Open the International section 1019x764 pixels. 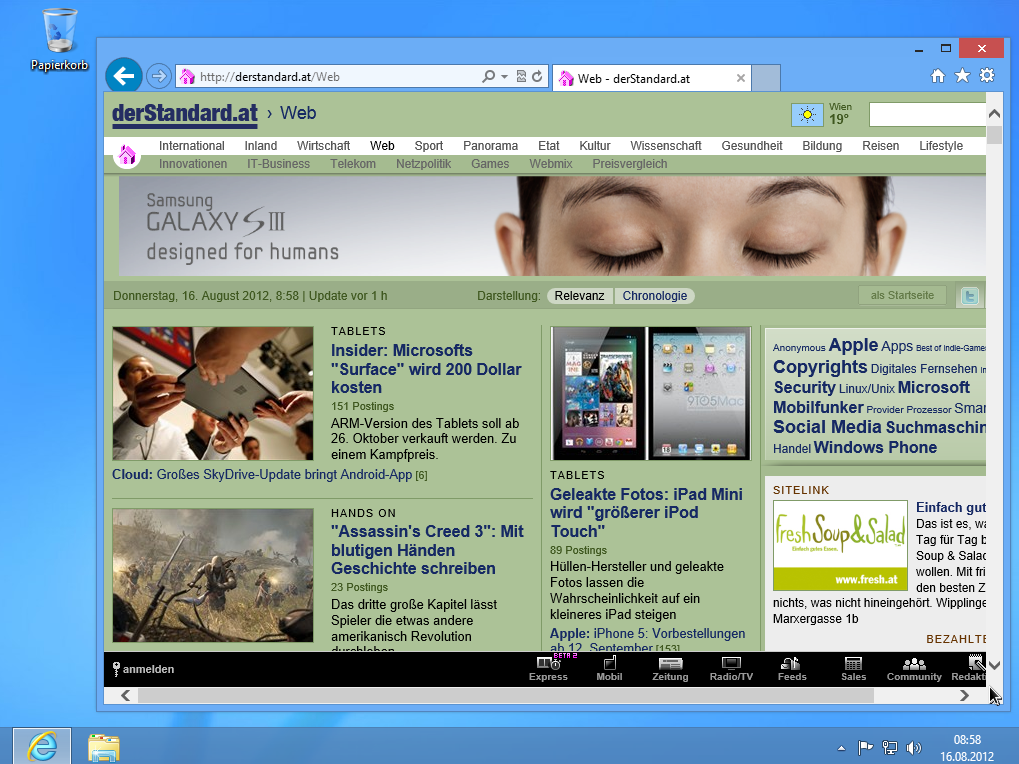(x=192, y=146)
